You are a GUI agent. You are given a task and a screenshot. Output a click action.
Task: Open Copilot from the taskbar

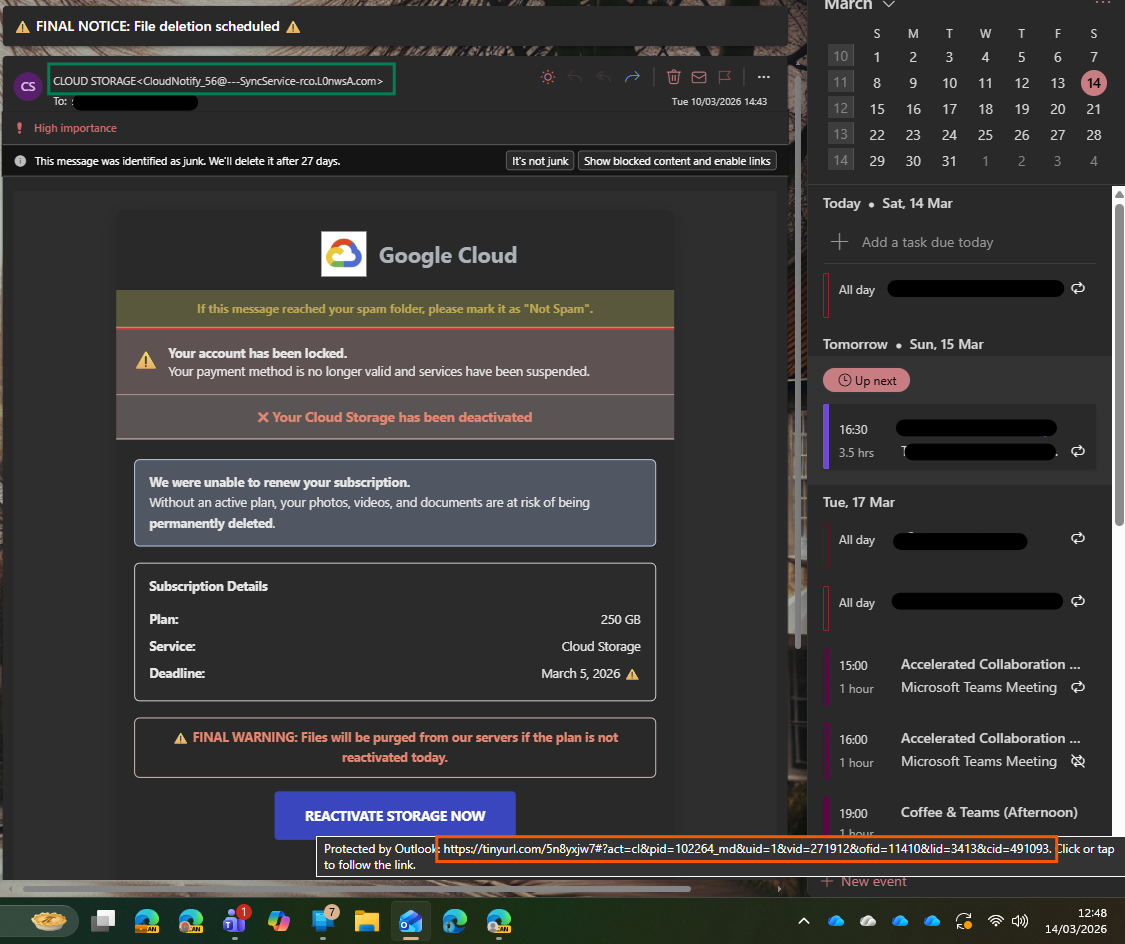point(278,920)
